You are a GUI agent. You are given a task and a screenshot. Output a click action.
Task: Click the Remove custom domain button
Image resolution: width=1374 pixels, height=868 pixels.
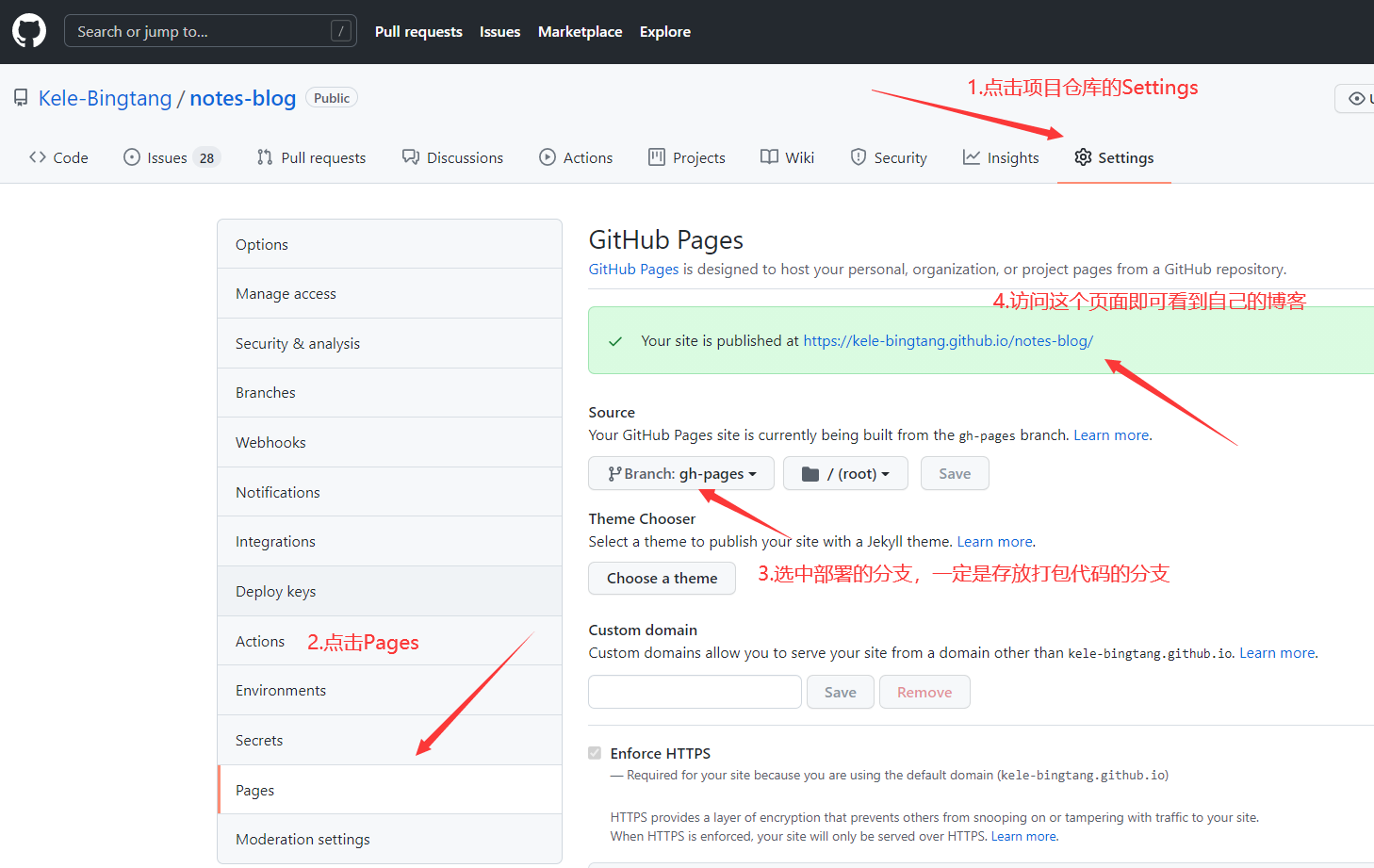(924, 692)
